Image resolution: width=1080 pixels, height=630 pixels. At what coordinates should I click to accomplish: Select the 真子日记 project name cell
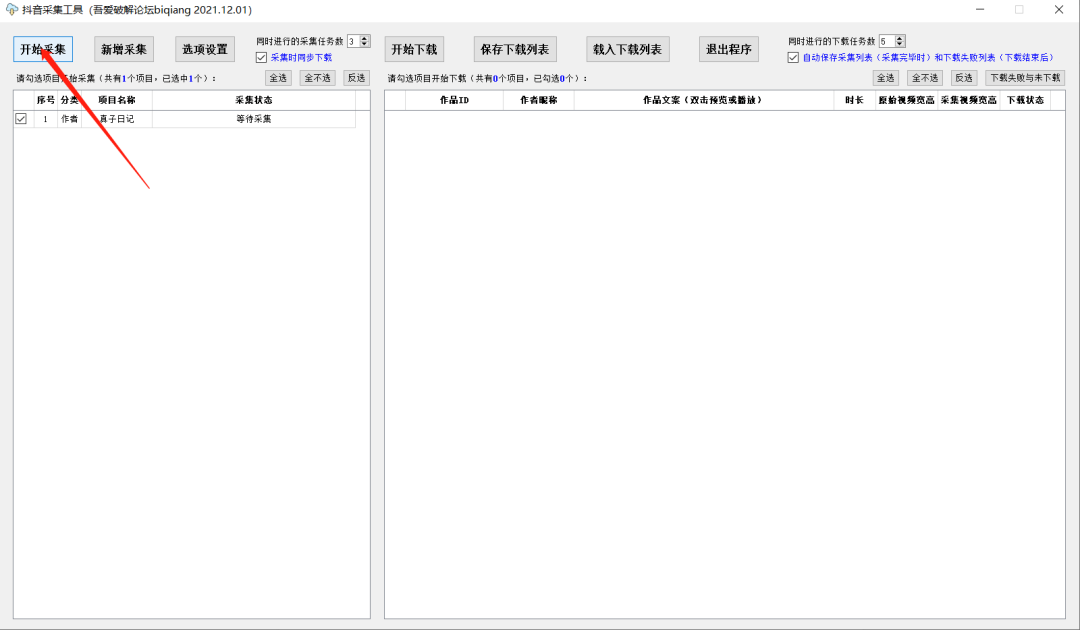[117, 118]
